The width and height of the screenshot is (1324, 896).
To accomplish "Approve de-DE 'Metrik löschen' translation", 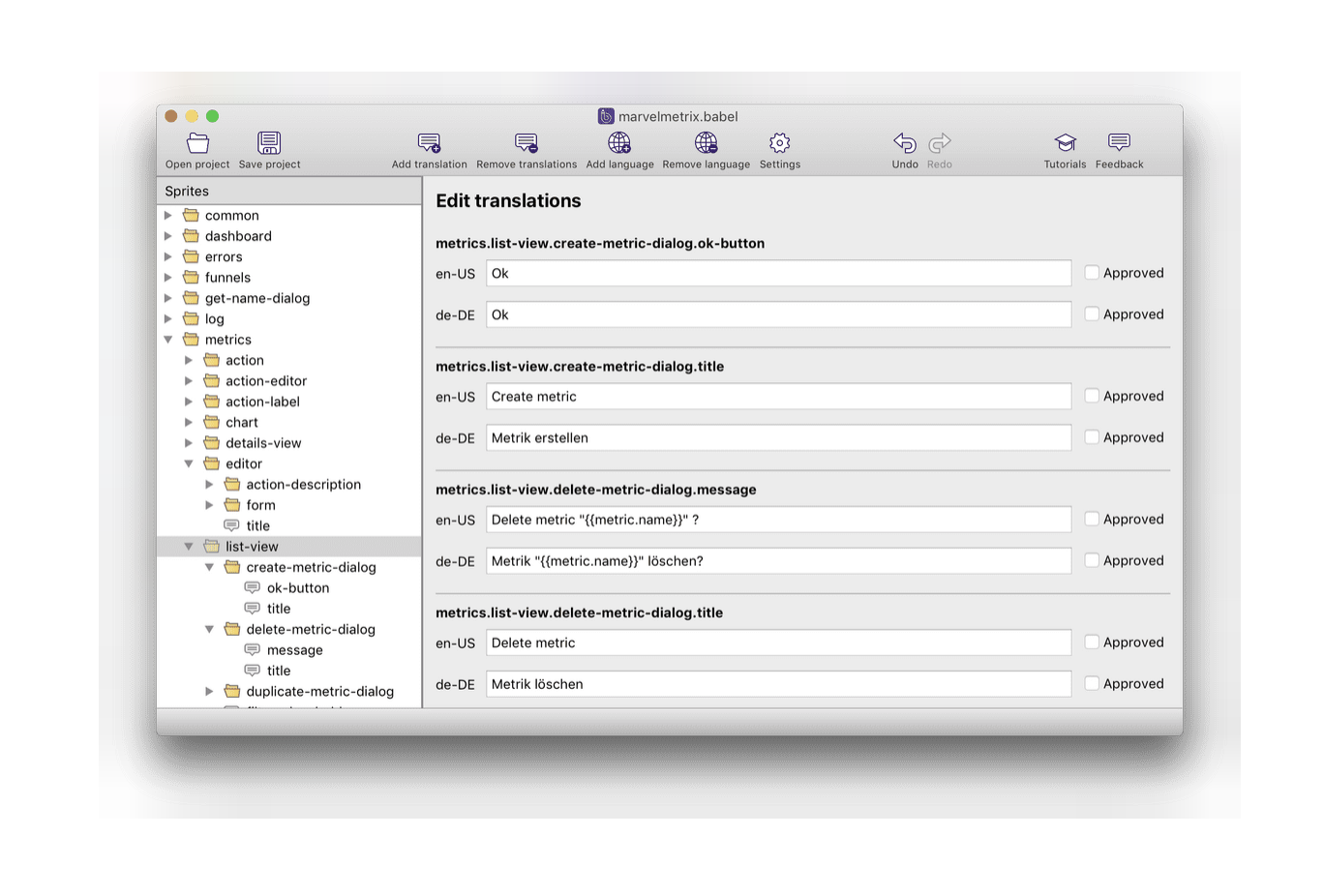I will tap(1092, 683).
